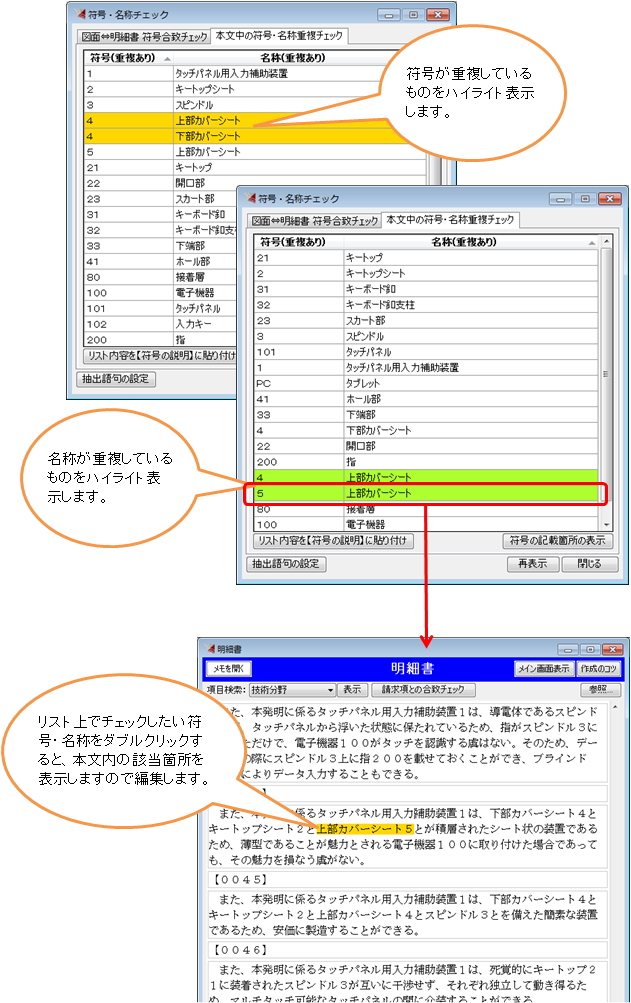Click リスト内容を【符号の説明】に貼り付け button in front window
631x1003 pixels.
[x=333, y=541]
